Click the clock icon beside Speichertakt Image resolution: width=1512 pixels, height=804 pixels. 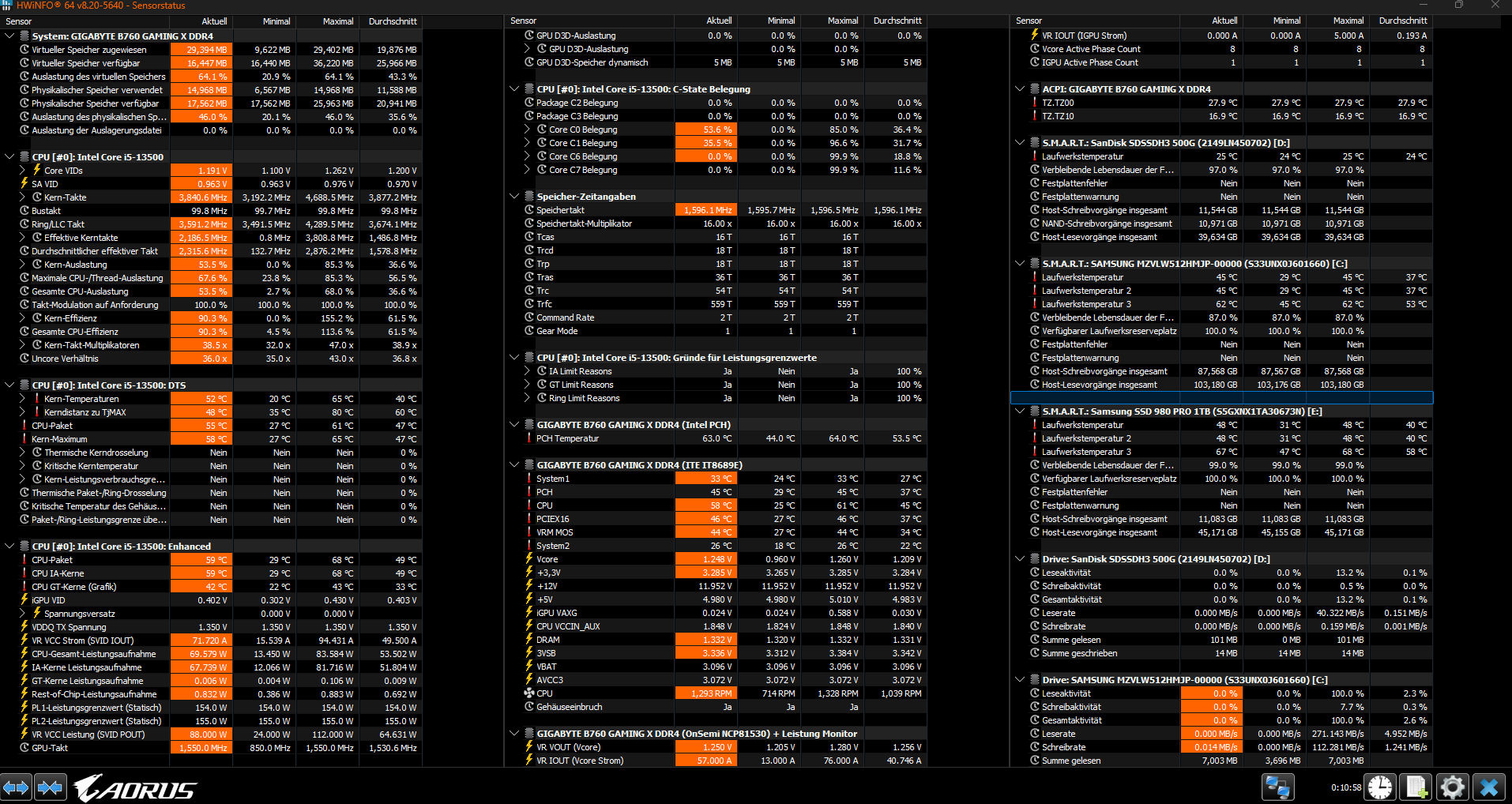point(529,210)
